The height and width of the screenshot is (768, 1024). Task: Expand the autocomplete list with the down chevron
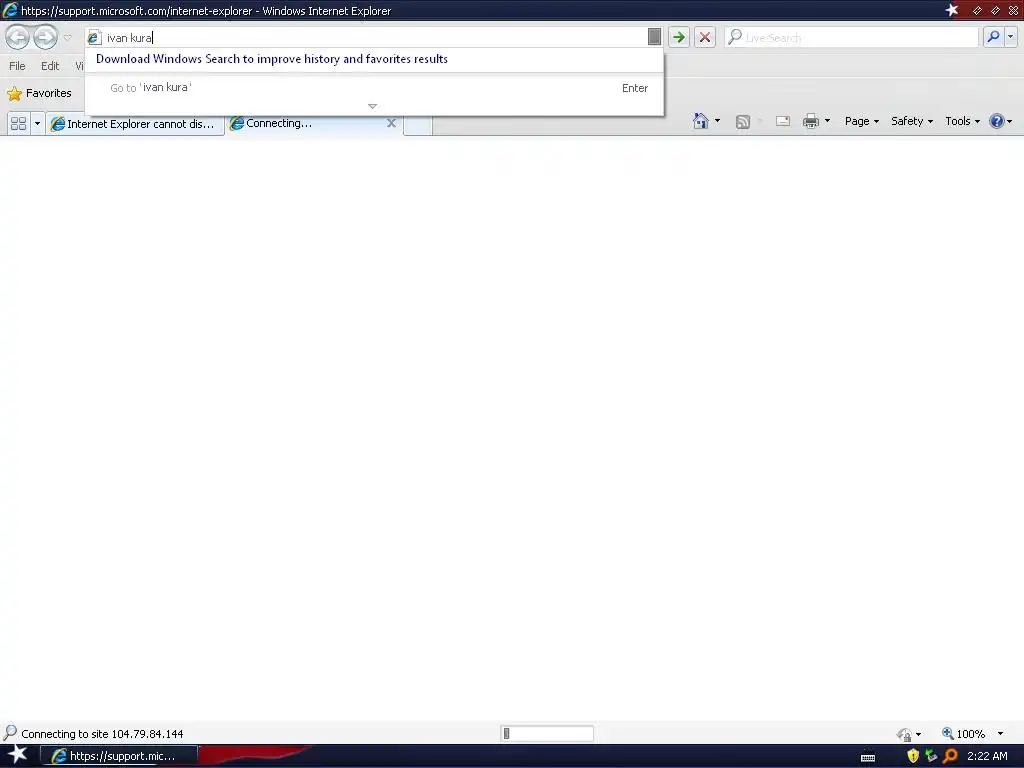[372, 106]
